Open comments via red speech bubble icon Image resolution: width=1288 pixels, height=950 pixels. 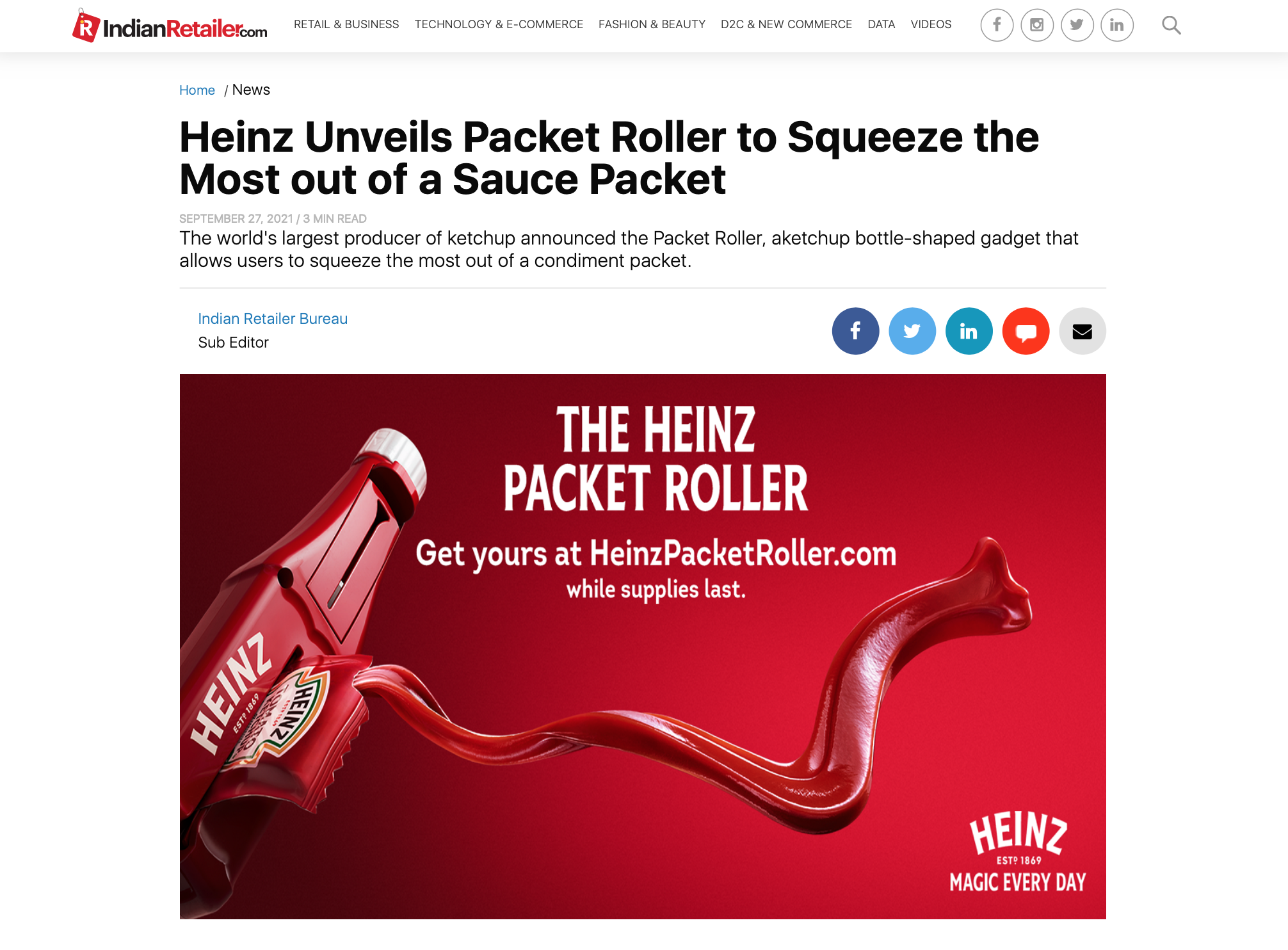click(x=1026, y=331)
